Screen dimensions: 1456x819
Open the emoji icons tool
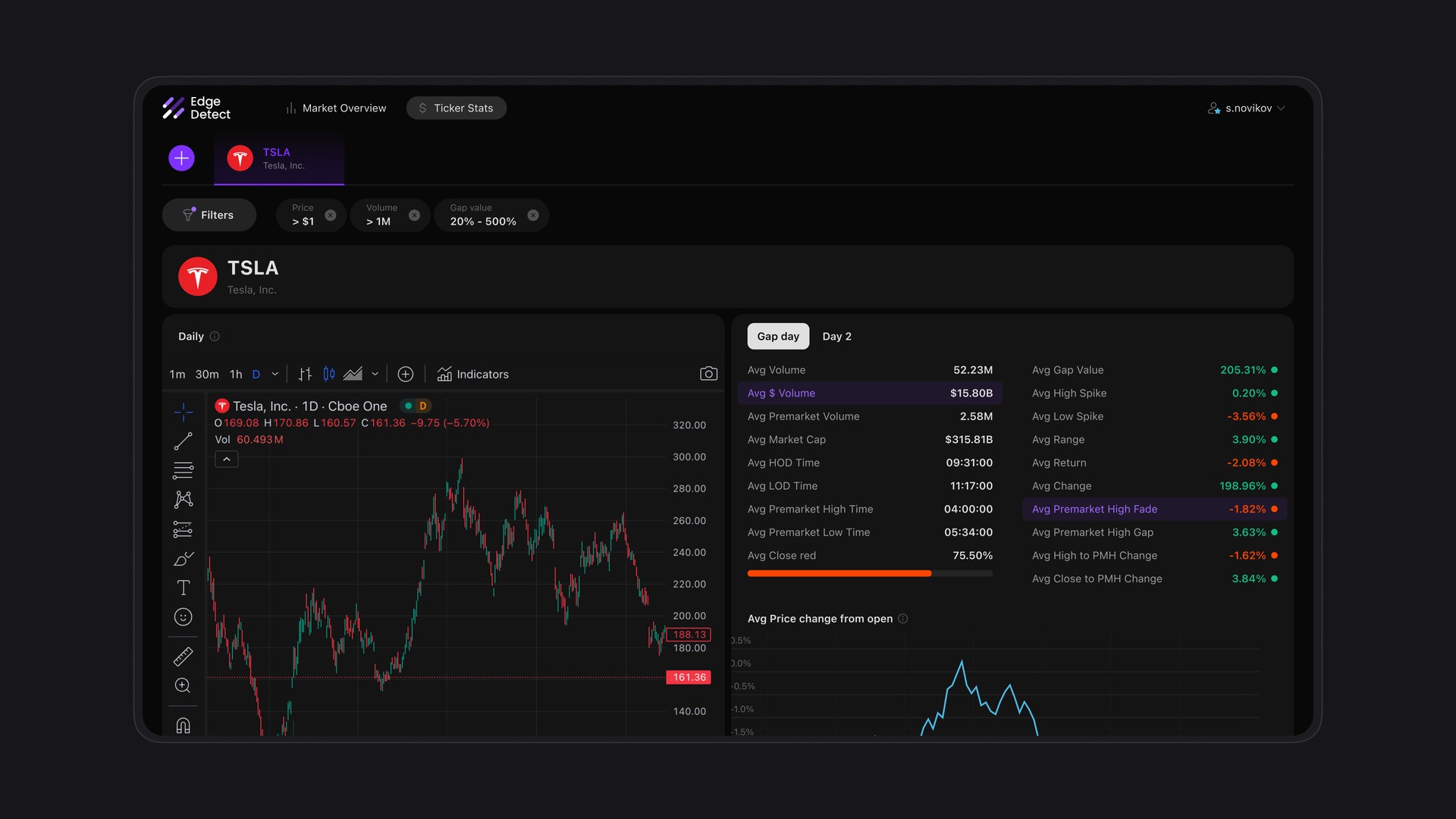tap(184, 617)
